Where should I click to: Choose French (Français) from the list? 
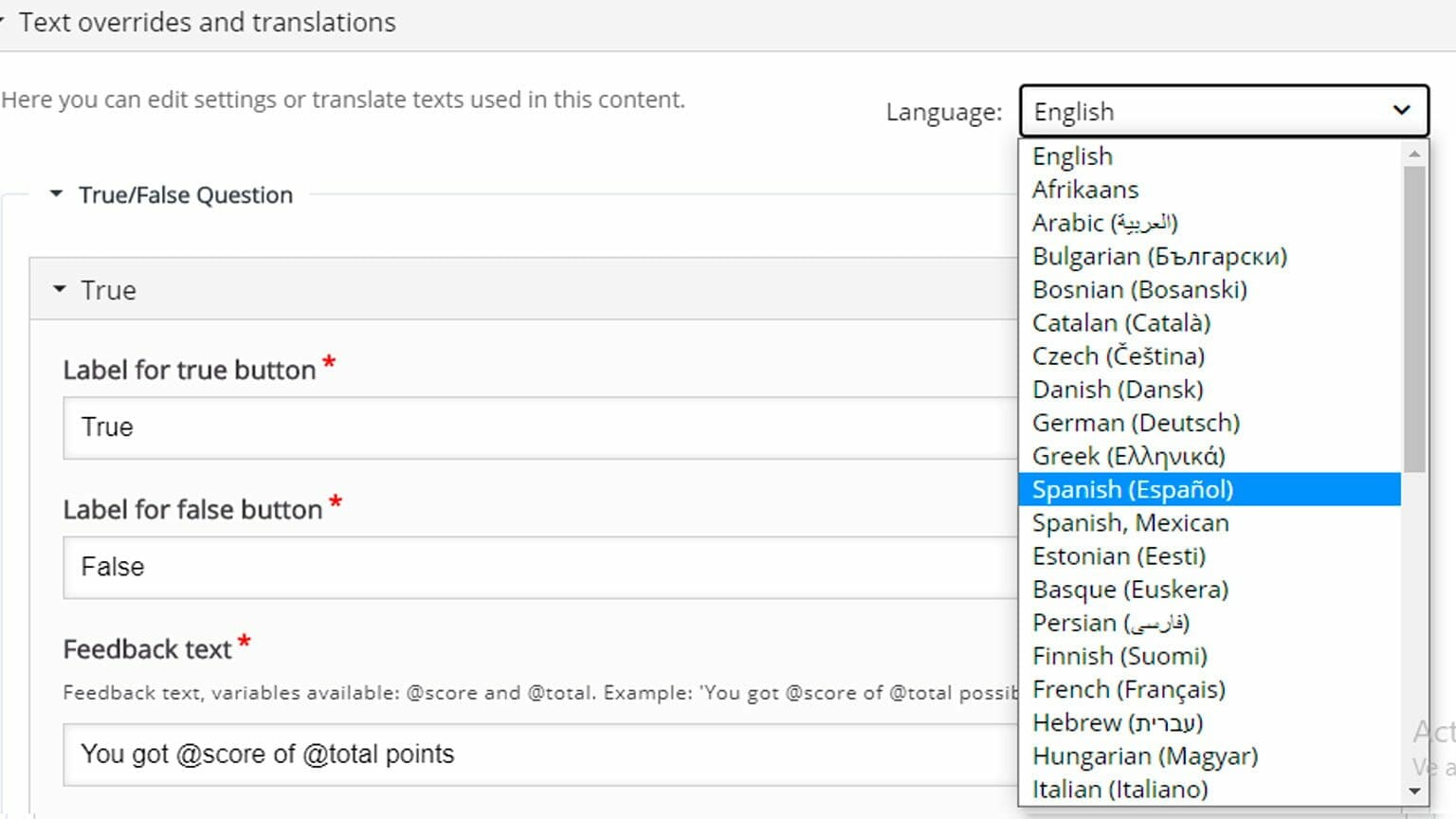point(1210,689)
